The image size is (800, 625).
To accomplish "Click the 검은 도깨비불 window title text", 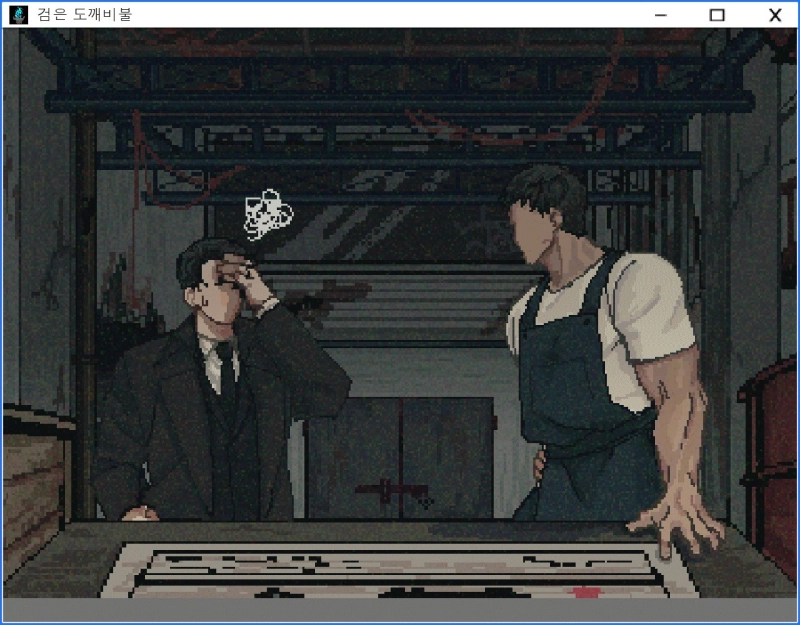I will 84,15.
